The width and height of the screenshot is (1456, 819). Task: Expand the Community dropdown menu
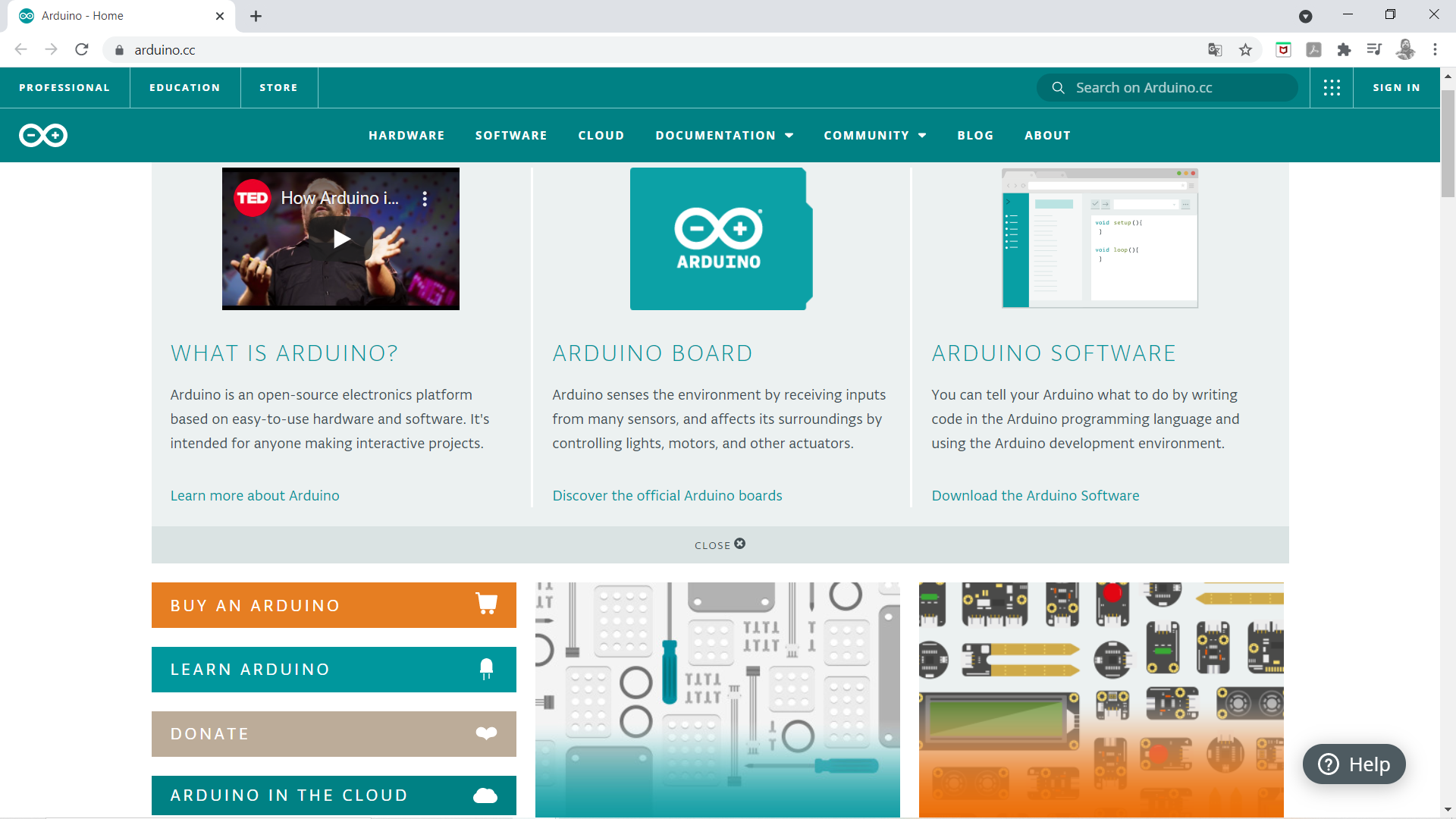pos(875,136)
